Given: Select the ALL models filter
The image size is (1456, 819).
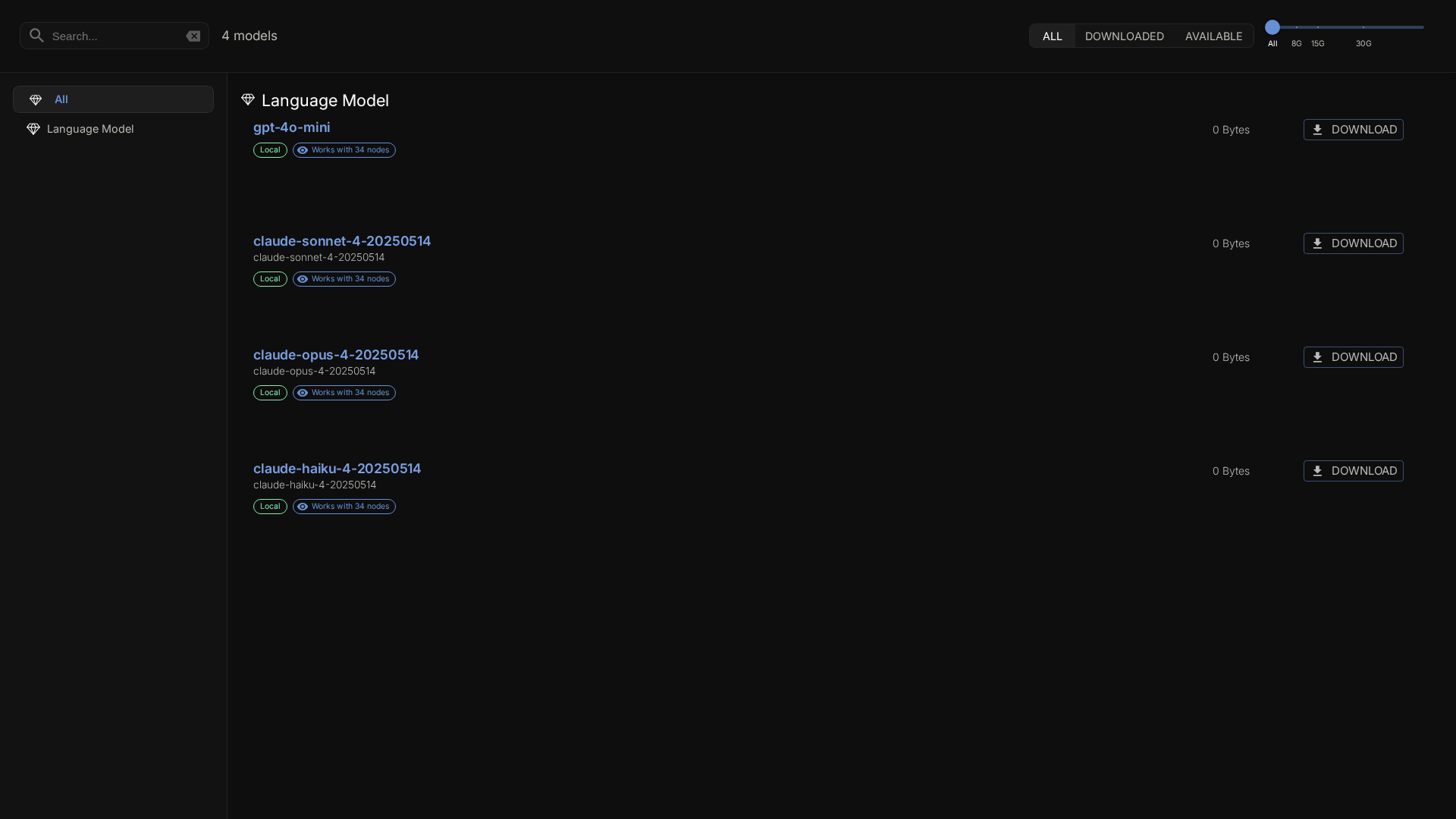Looking at the screenshot, I should coord(1052,36).
